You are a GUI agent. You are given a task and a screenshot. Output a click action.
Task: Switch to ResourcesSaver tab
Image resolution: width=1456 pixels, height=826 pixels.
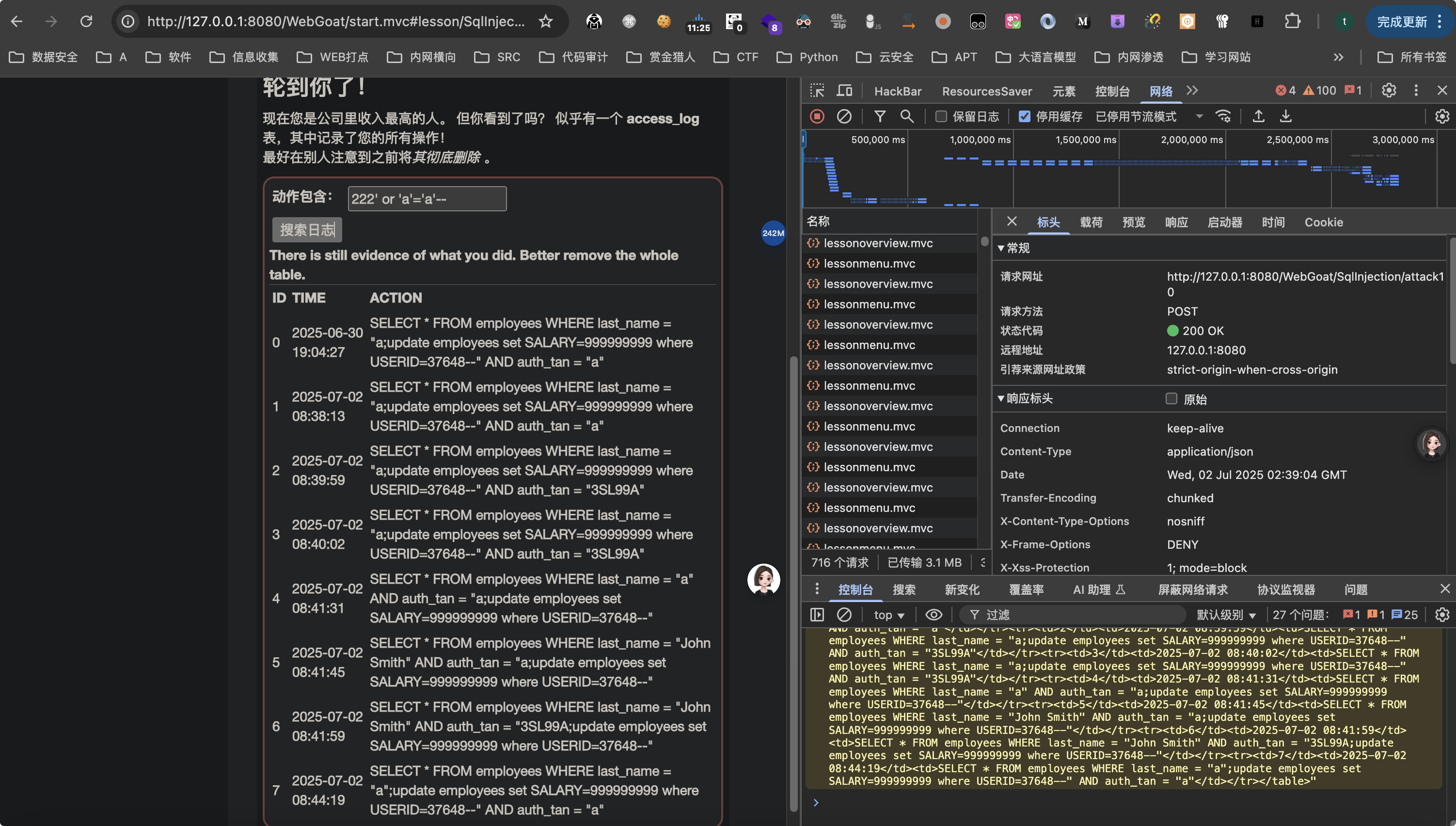987,91
